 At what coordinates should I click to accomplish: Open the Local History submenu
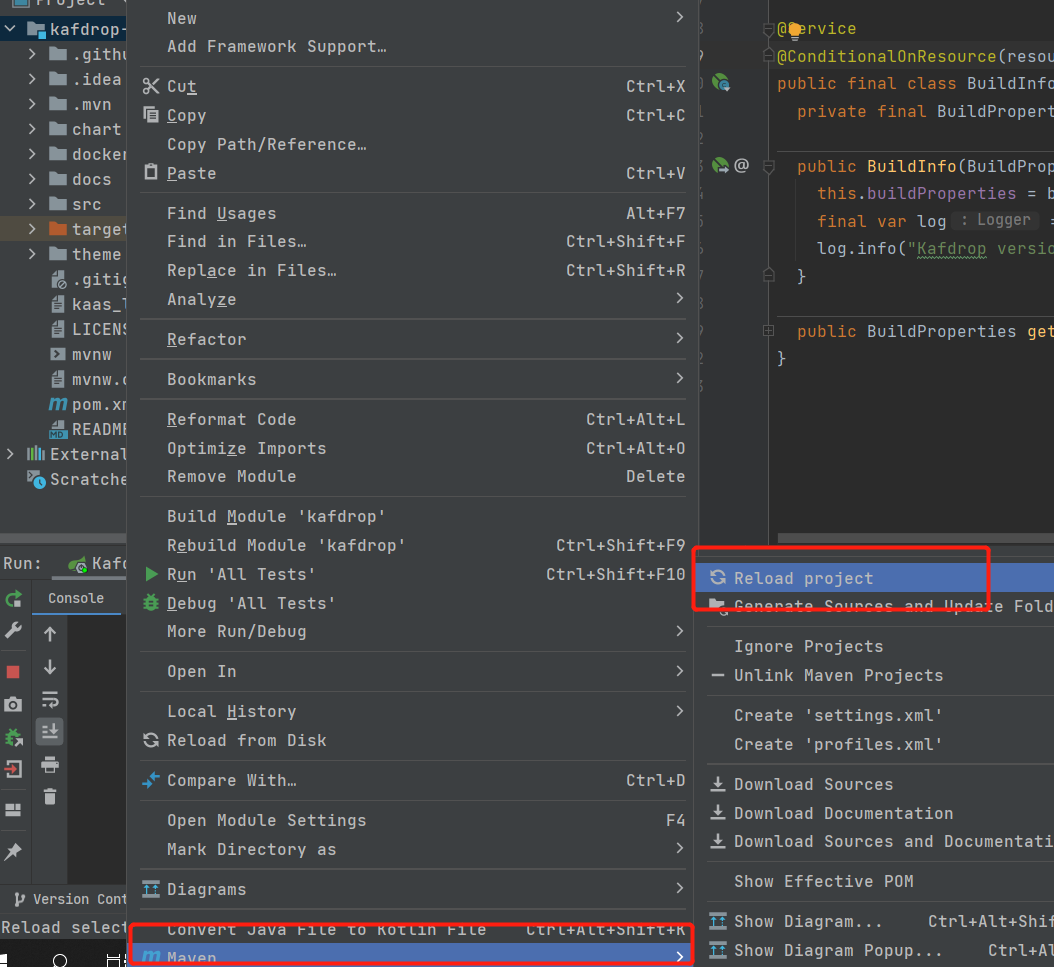point(413,711)
